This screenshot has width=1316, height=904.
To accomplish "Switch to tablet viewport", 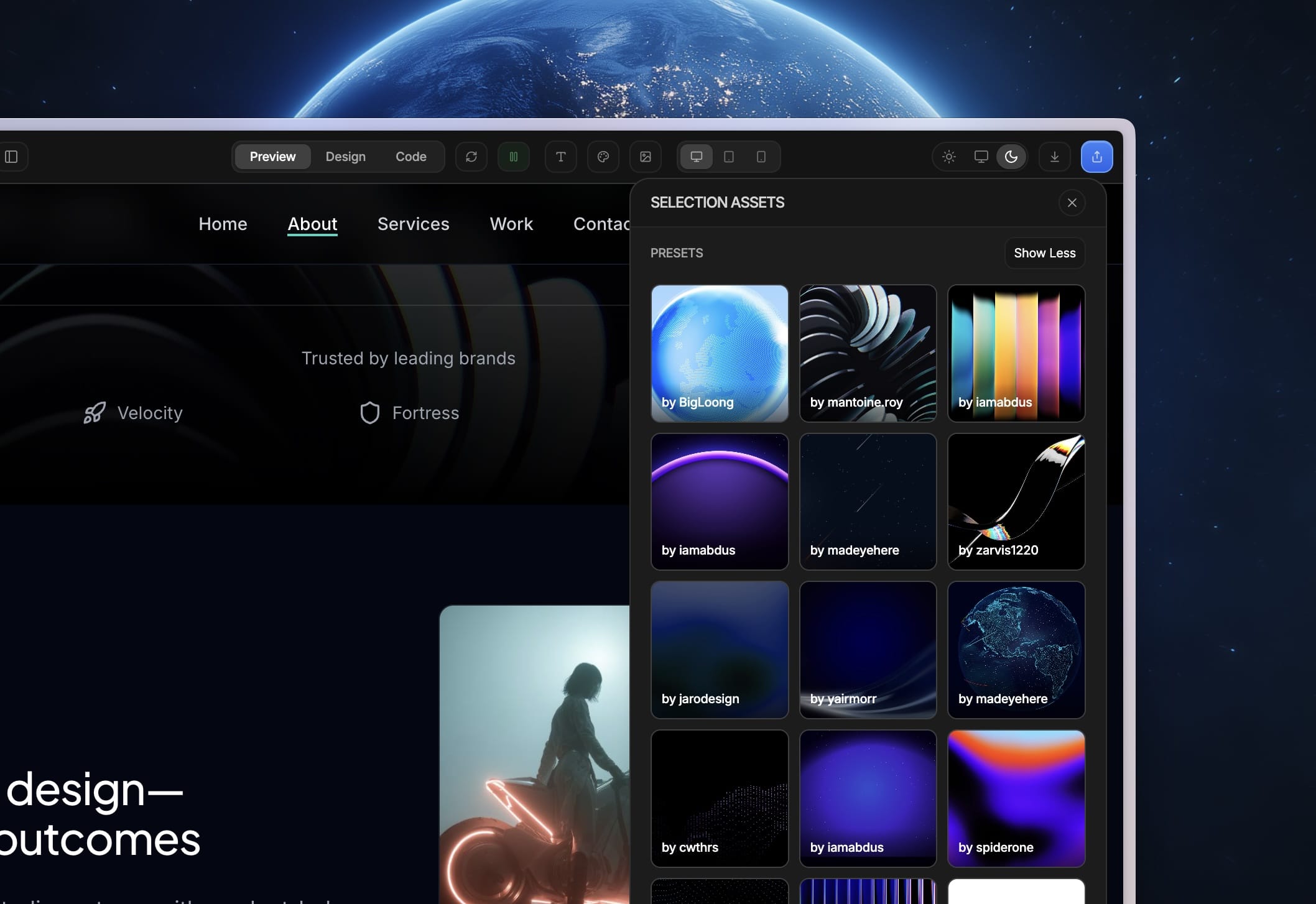I will [x=729, y=157].
